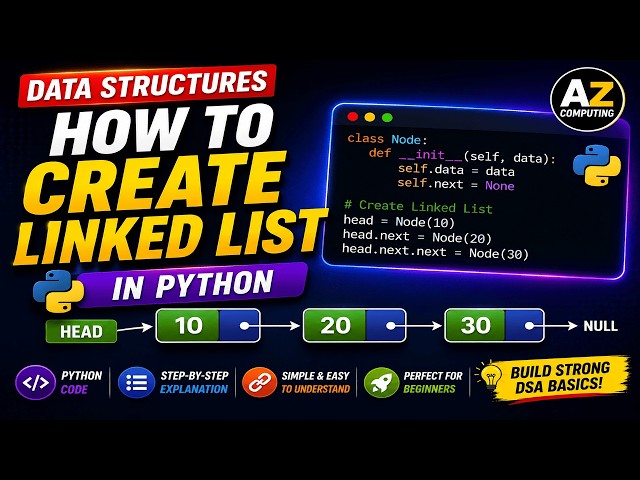This screenshot has height=480, width=640.
Task: Click the CREATE heading word
Action: coord(155,183)
